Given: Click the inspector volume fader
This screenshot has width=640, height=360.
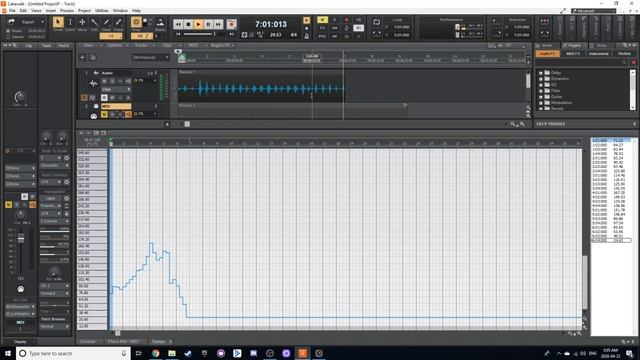Looking at the screenshot, I should pos(21,238).
